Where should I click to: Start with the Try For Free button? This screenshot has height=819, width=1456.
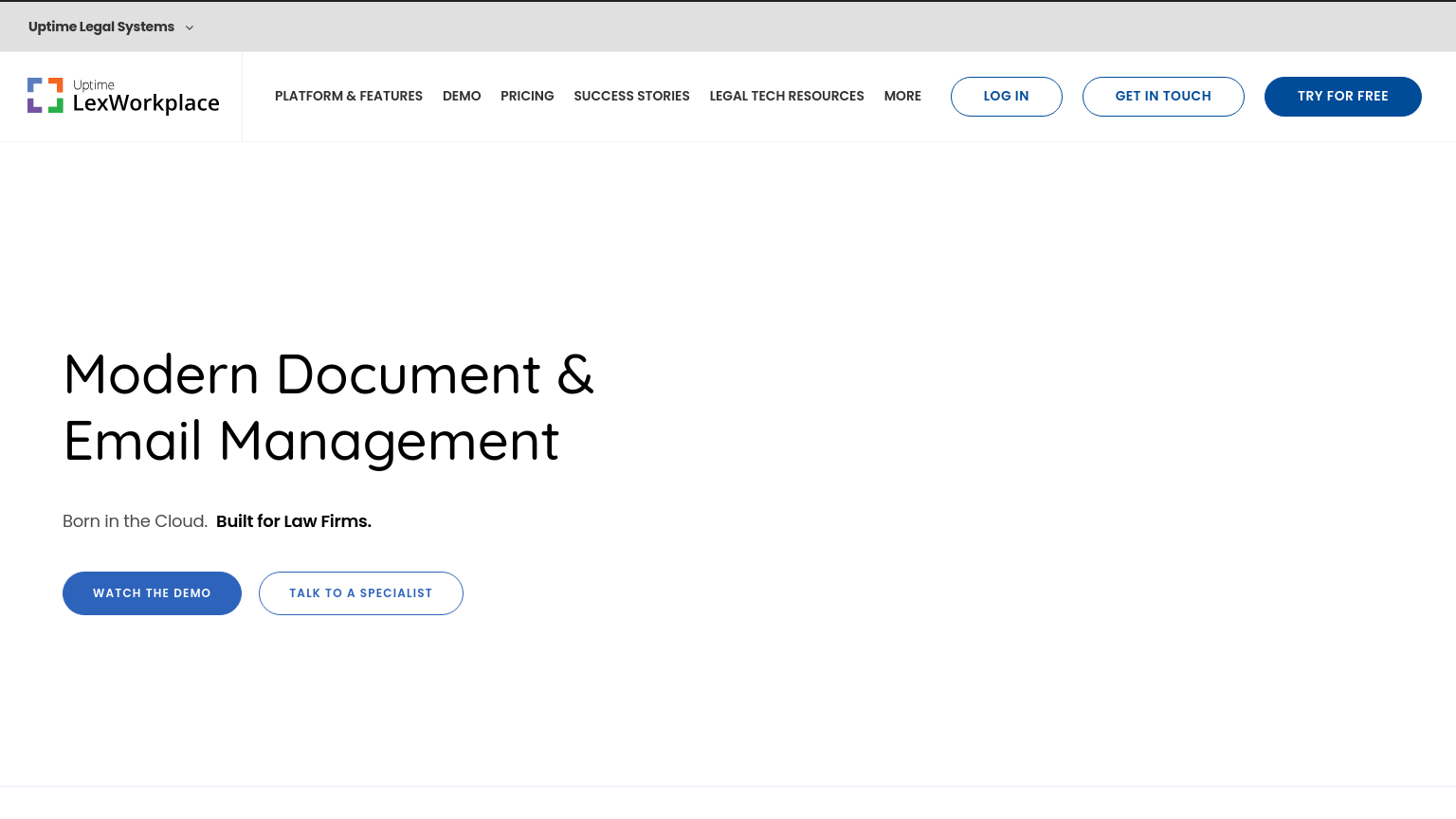pos(1342,97)
